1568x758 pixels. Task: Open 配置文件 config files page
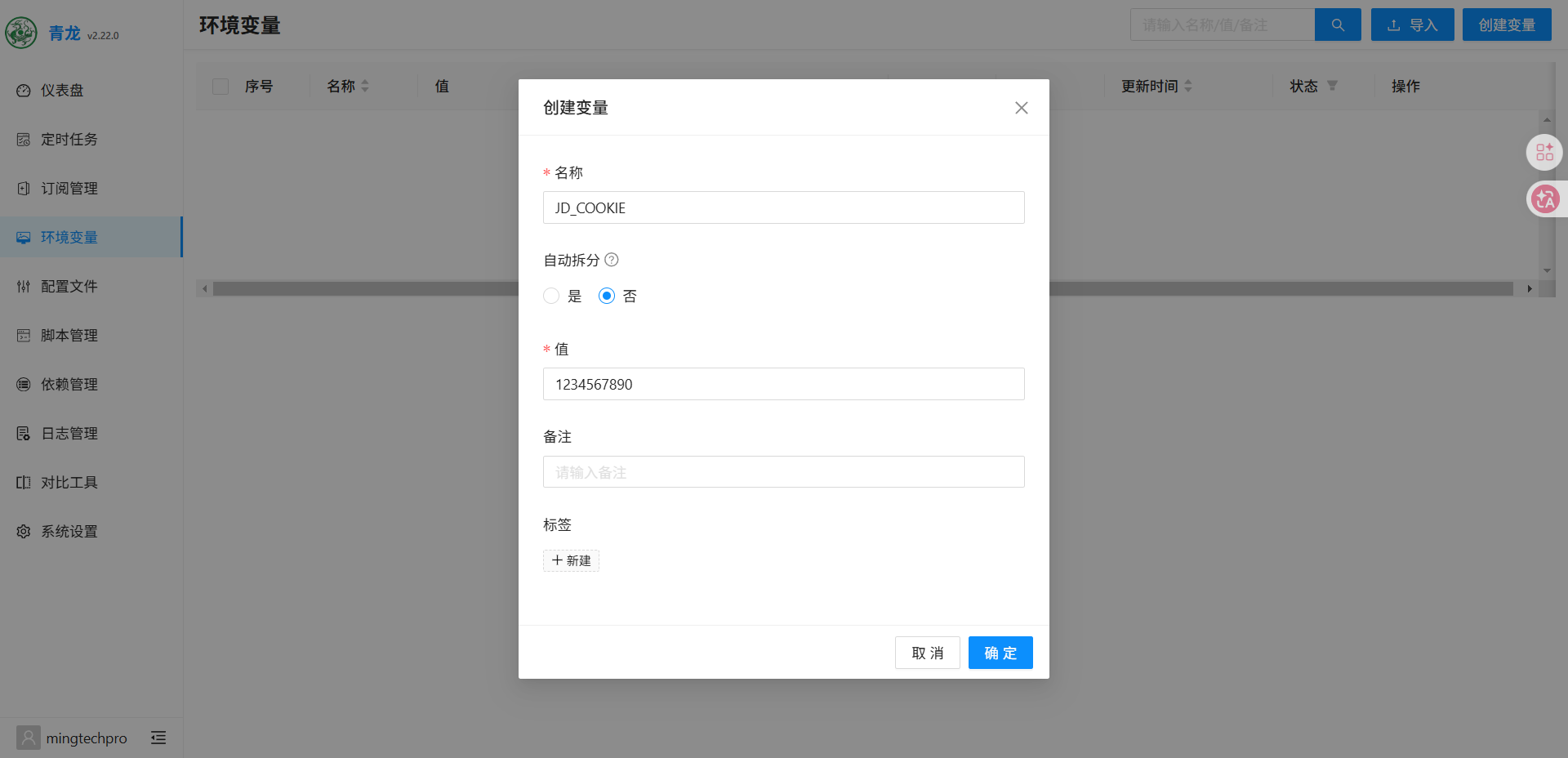click(x=91, y=286)
